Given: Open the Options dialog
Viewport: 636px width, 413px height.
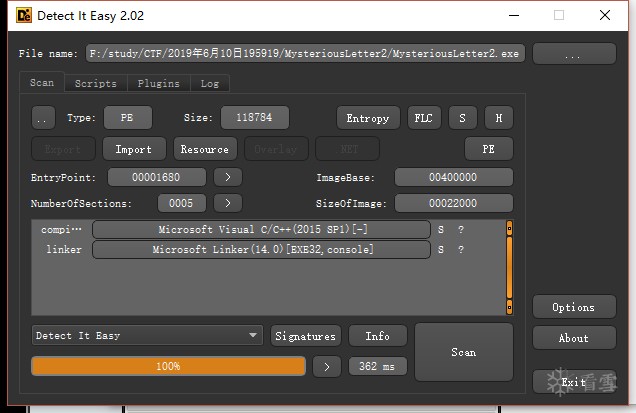Looking at the screenshot, I should 574,307.
